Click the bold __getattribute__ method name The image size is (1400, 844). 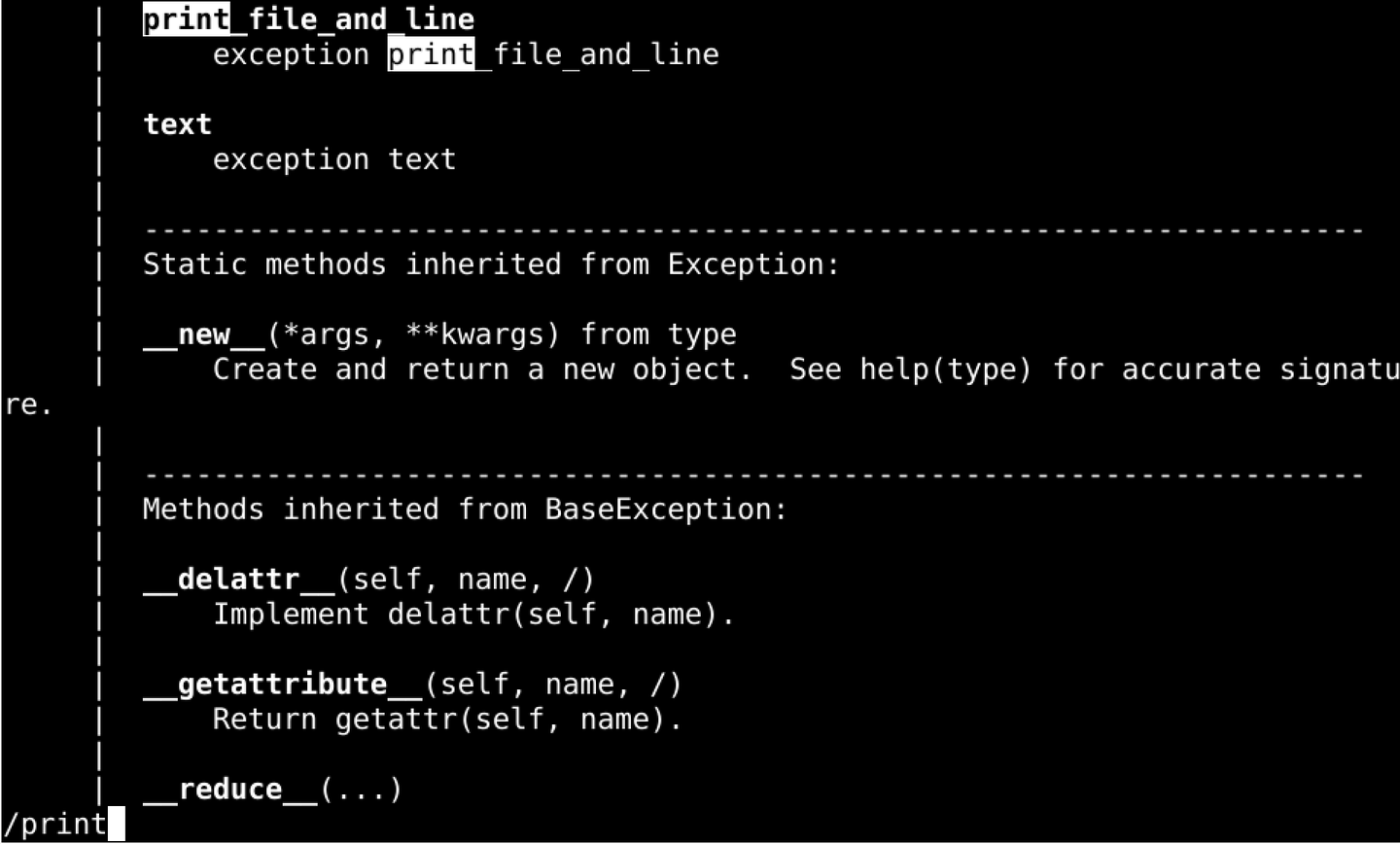coord(282,685)
